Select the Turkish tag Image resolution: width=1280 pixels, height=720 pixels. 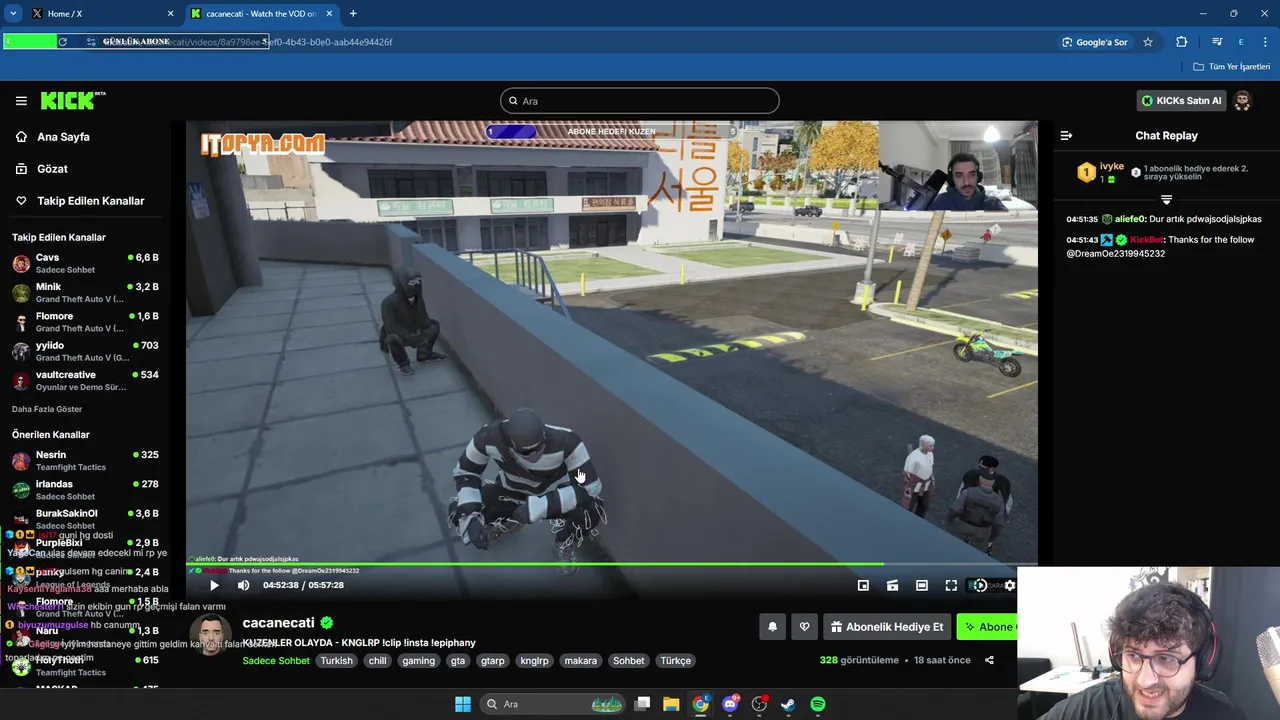click(336, 661)
